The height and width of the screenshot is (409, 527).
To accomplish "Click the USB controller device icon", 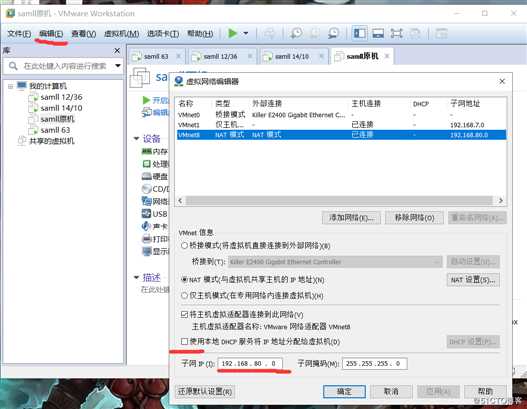I will (x=147, y=213).
